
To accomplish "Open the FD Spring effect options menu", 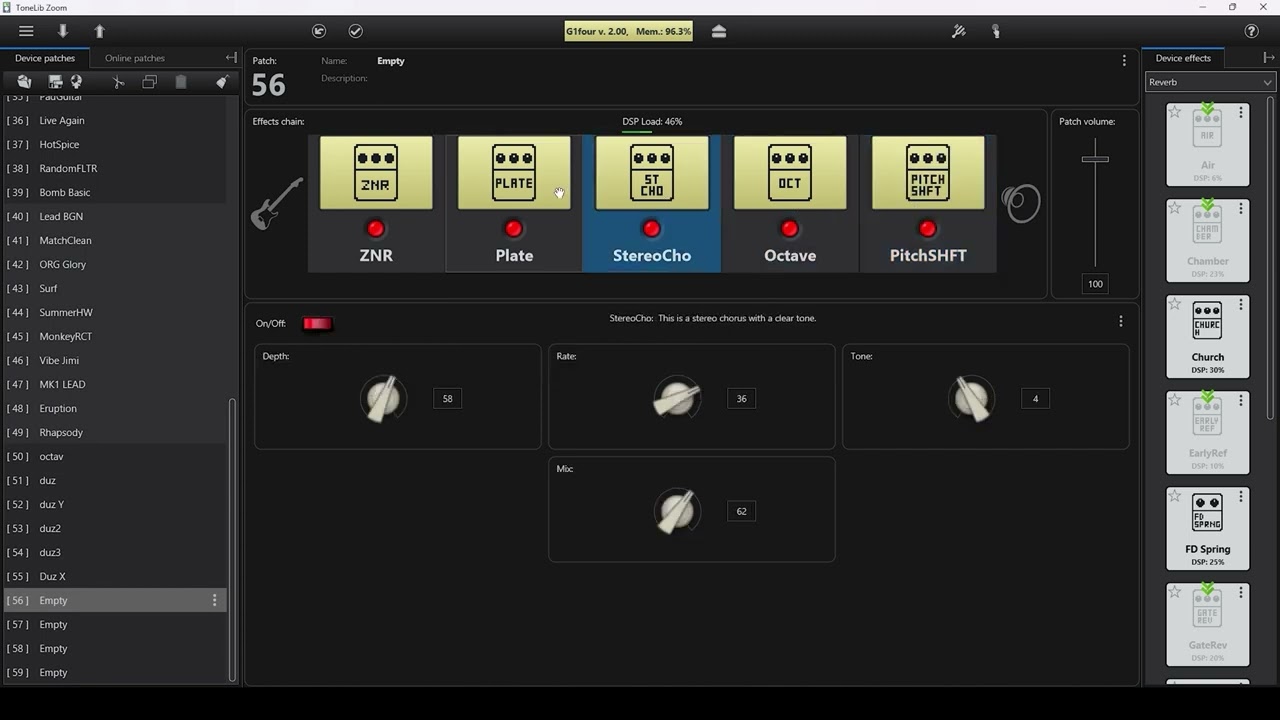I will (1241, 497).
